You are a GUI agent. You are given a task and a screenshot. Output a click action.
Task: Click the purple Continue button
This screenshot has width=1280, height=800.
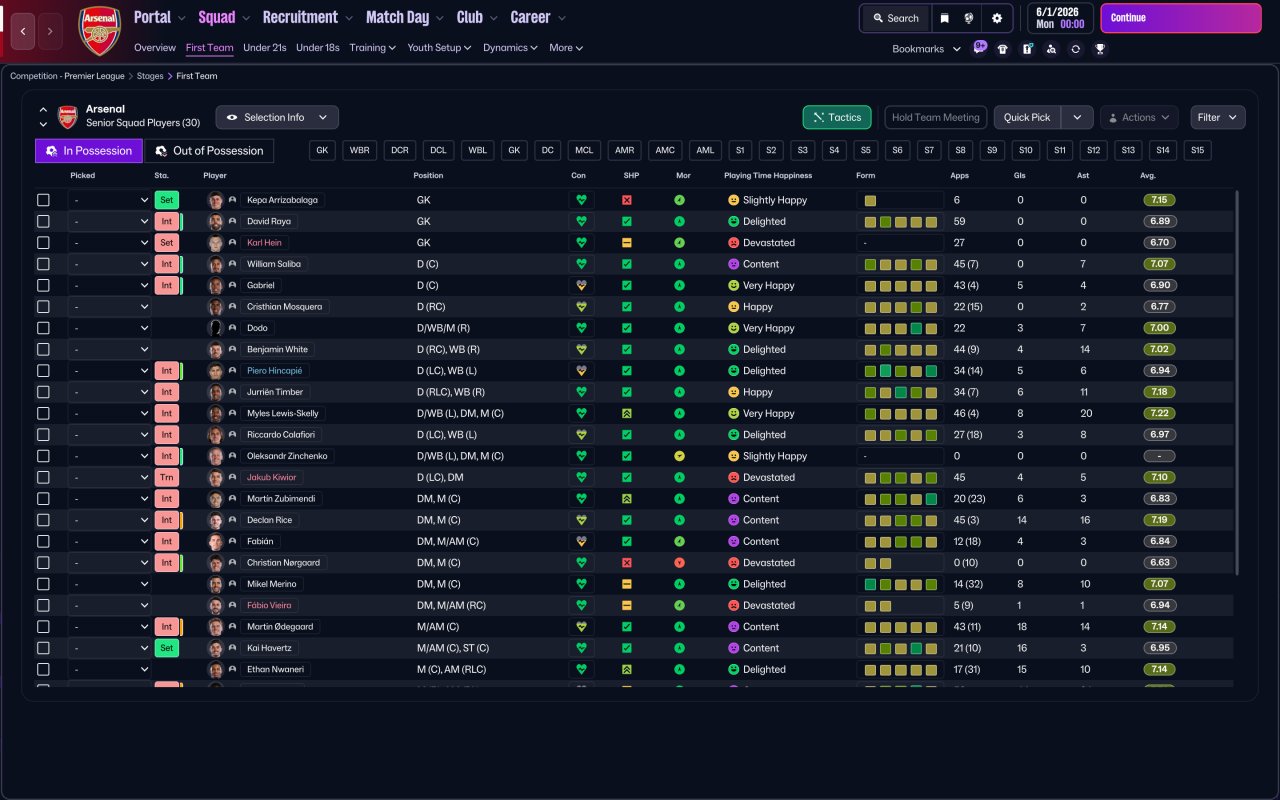pos(1181,18)
